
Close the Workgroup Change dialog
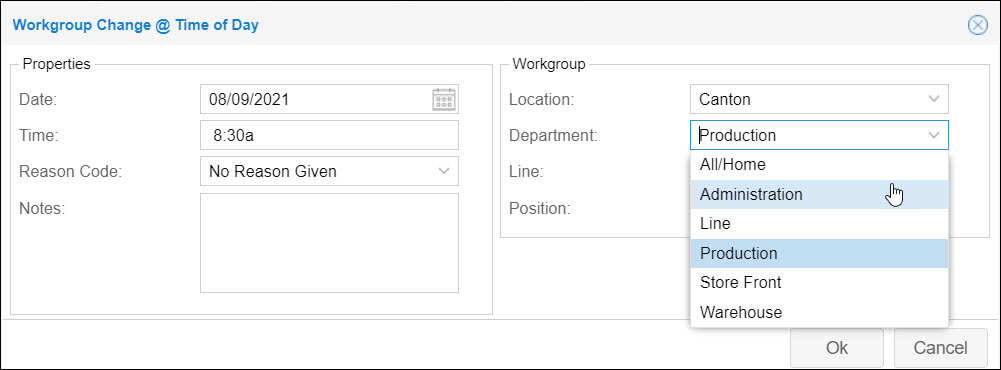click(977, 26)
